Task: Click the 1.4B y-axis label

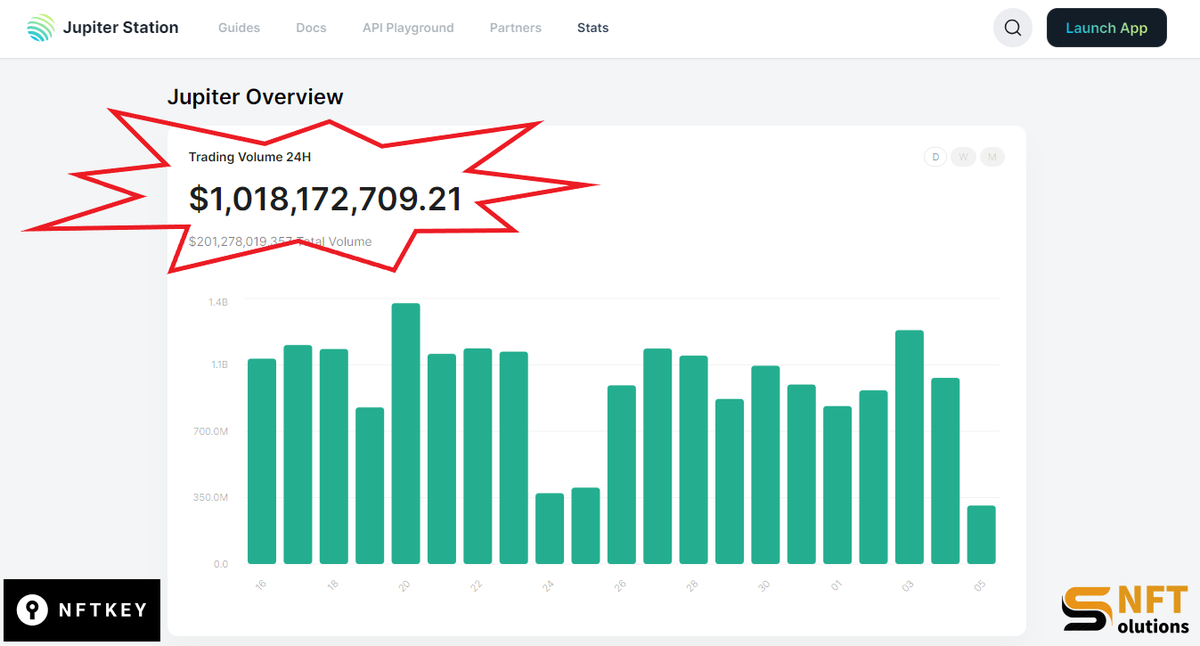Action: click(218, 302)
